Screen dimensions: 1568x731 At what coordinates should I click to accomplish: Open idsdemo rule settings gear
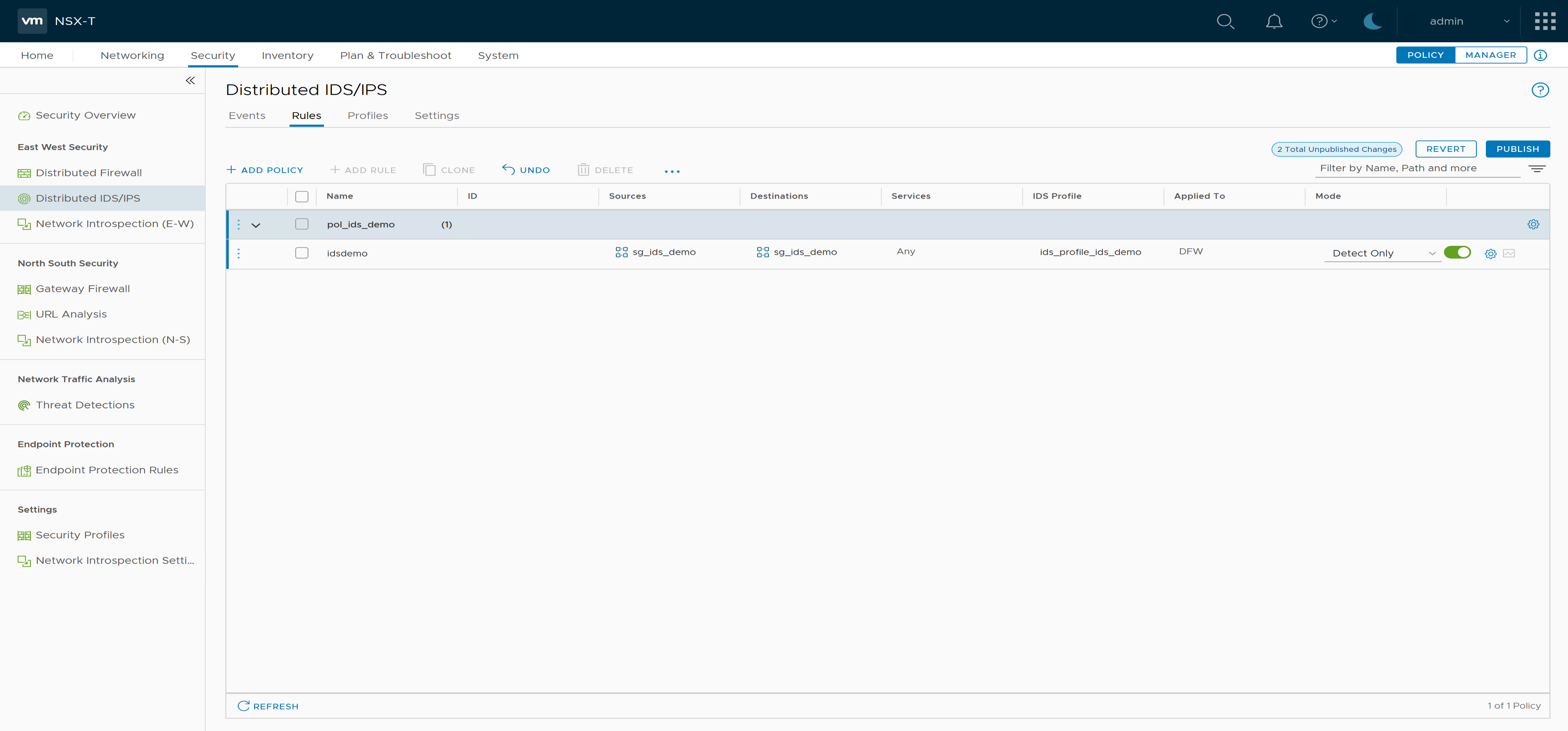[x=1490, y=254]
